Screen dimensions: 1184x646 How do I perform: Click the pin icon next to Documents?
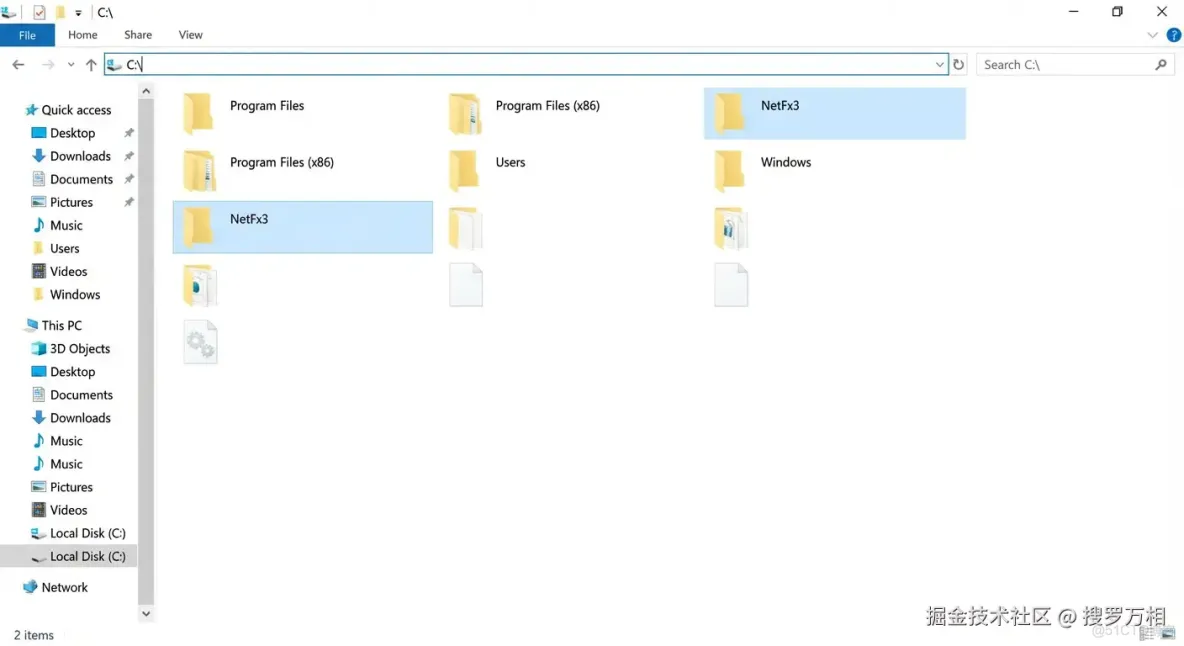[x=128, y=179]
